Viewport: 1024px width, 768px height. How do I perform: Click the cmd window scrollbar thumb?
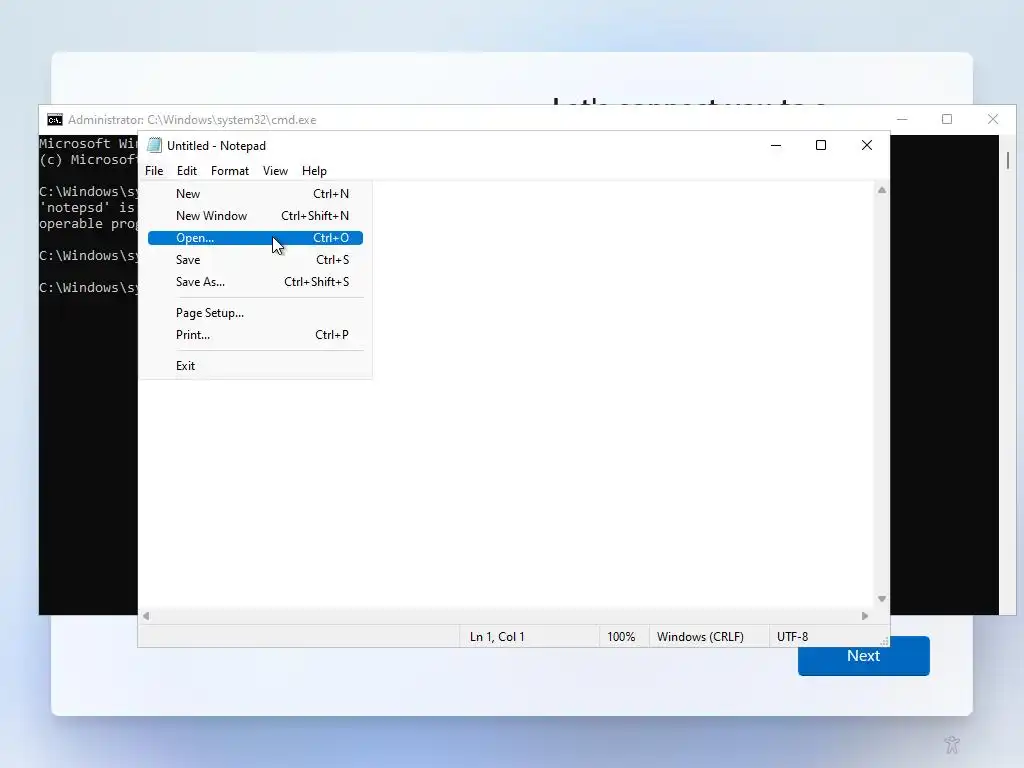pyautogui.click(x=1008, y=160)
